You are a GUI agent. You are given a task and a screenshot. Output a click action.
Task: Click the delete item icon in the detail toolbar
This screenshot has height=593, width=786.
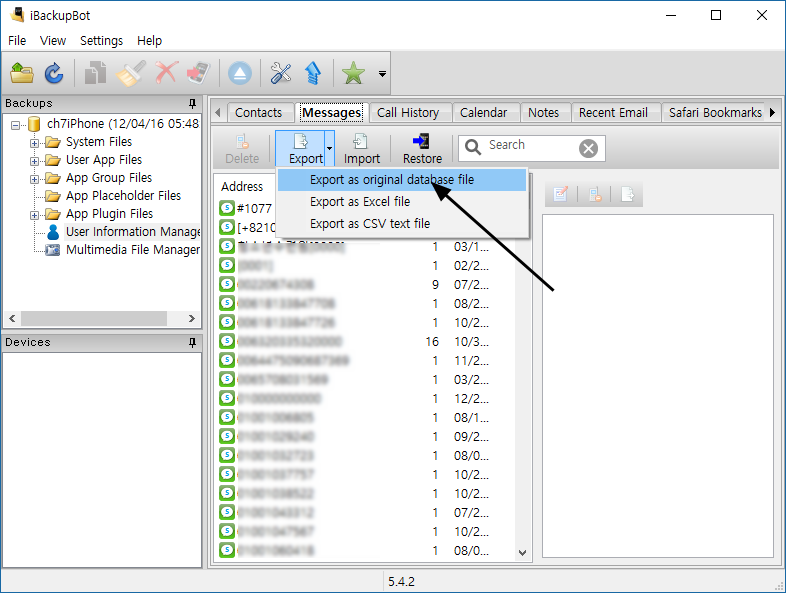(595, 194)
